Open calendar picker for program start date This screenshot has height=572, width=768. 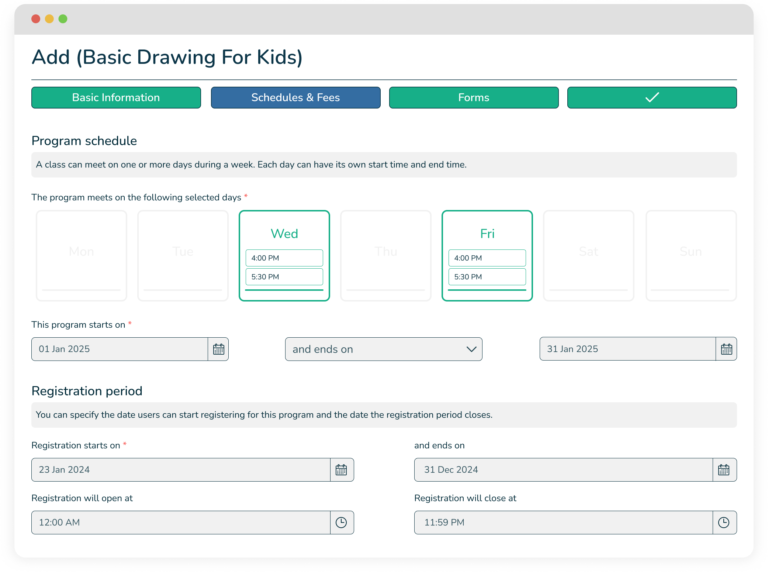[x=219, y=349]
